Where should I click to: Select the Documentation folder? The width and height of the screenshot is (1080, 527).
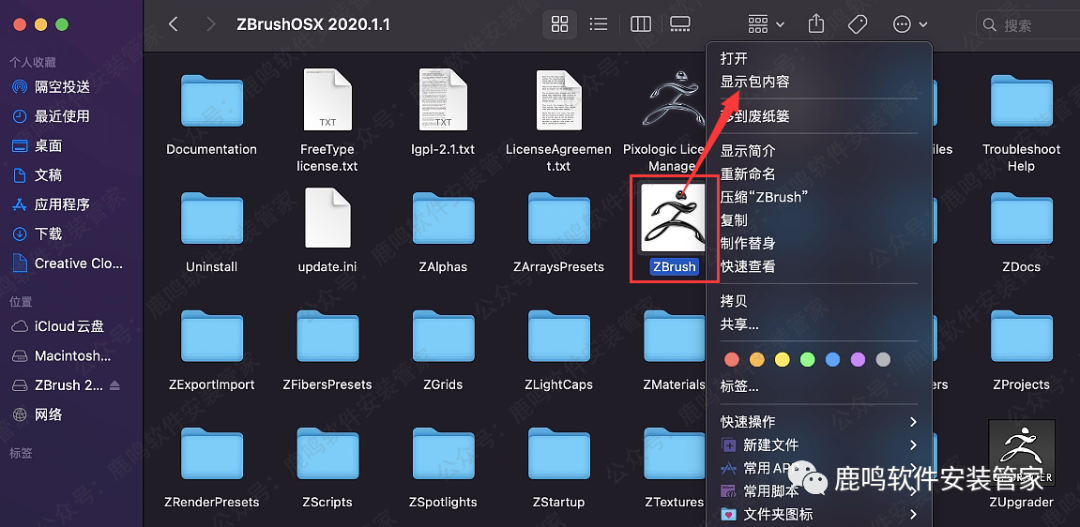coord(211,102)
